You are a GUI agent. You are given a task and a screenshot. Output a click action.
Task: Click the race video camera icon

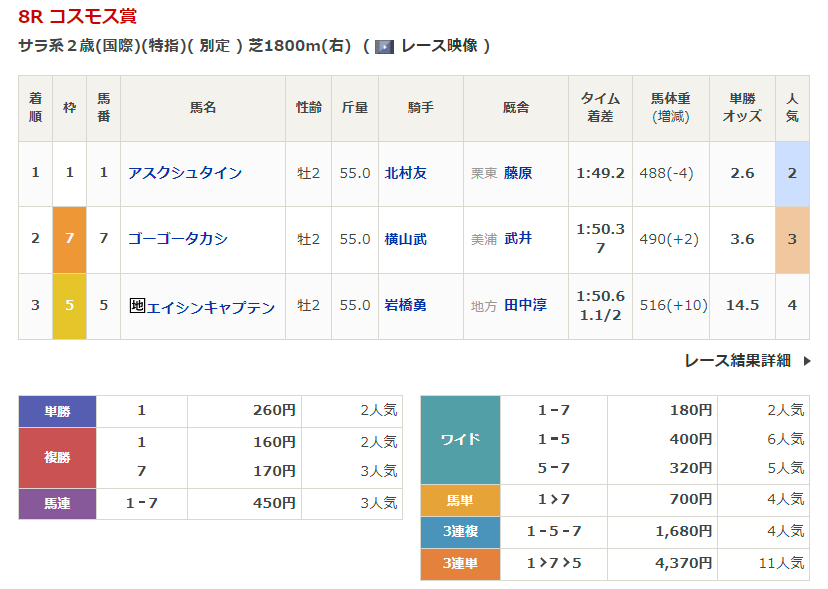(384, 46)
